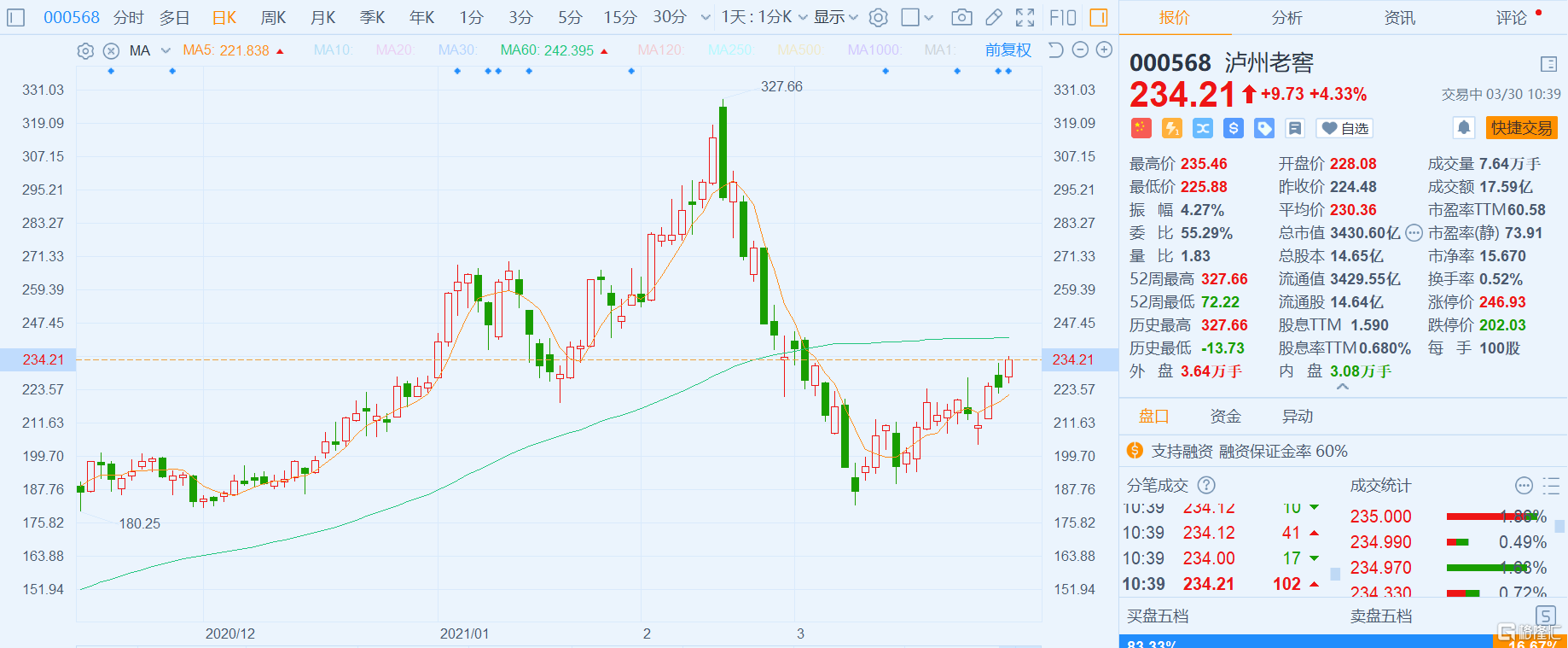The height and width of the screenshot is (648, 1568).
Task: Click 快捷交易 quick trade button
Action: [1522, 128]
